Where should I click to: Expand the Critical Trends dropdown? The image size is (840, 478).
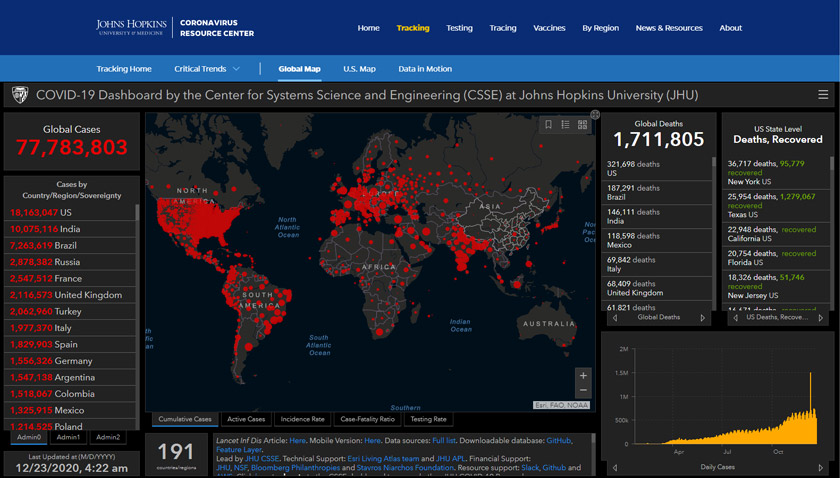coord(207,69)
